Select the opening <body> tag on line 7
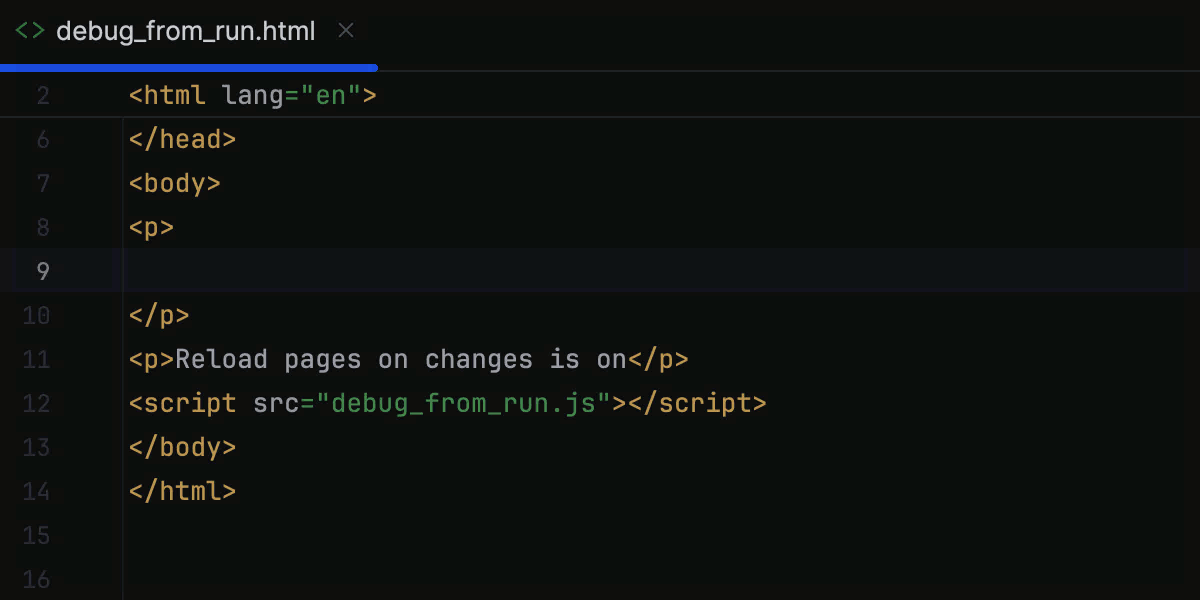This screenshot has height=600, width=1200. [175, 183]
